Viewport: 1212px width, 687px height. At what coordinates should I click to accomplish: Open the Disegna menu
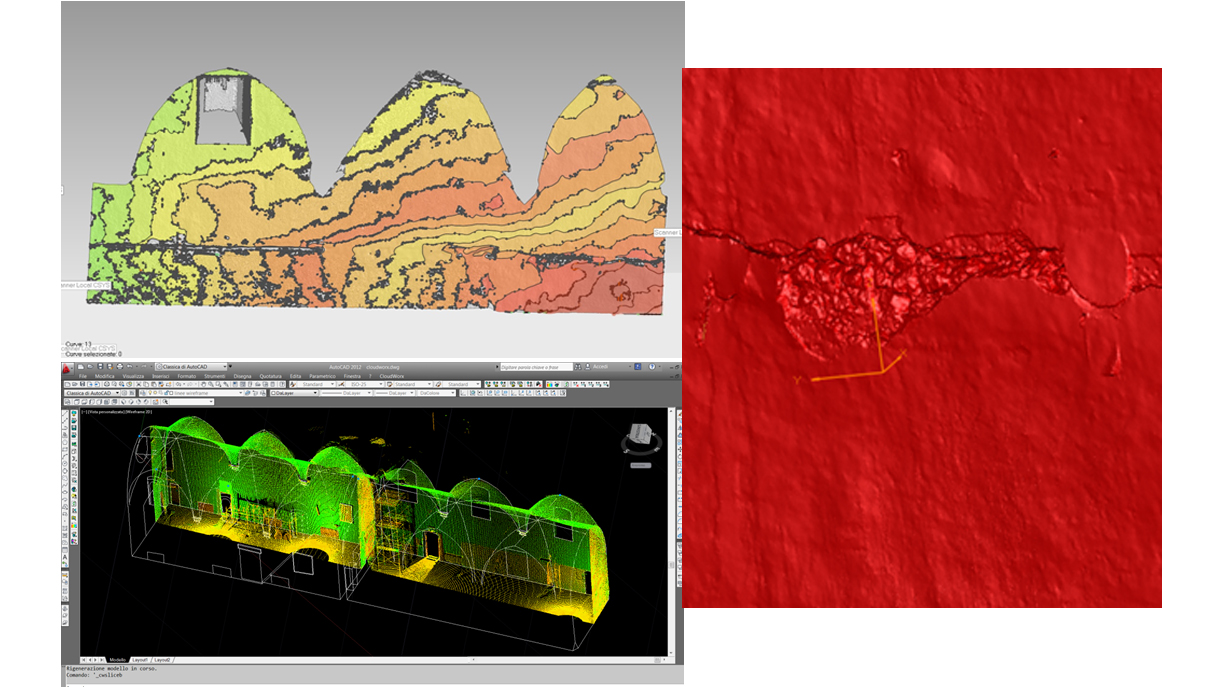point(242,376)
